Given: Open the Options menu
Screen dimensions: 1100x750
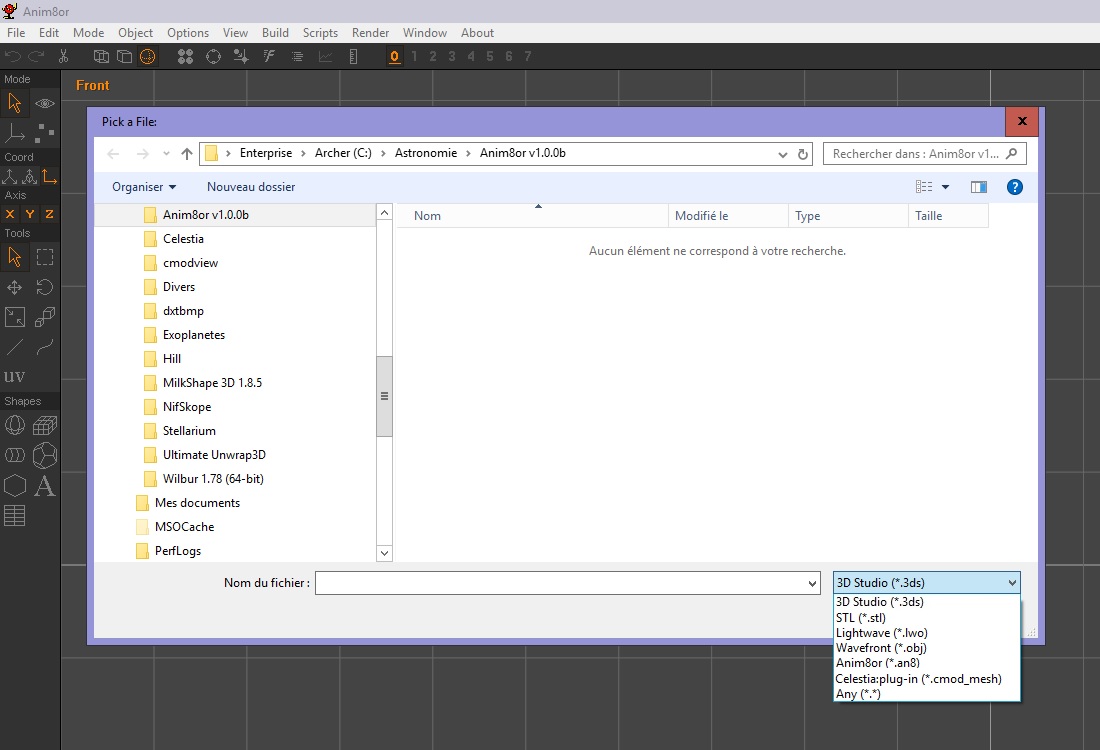Looking at the screenshot, I should pos(188,33).
